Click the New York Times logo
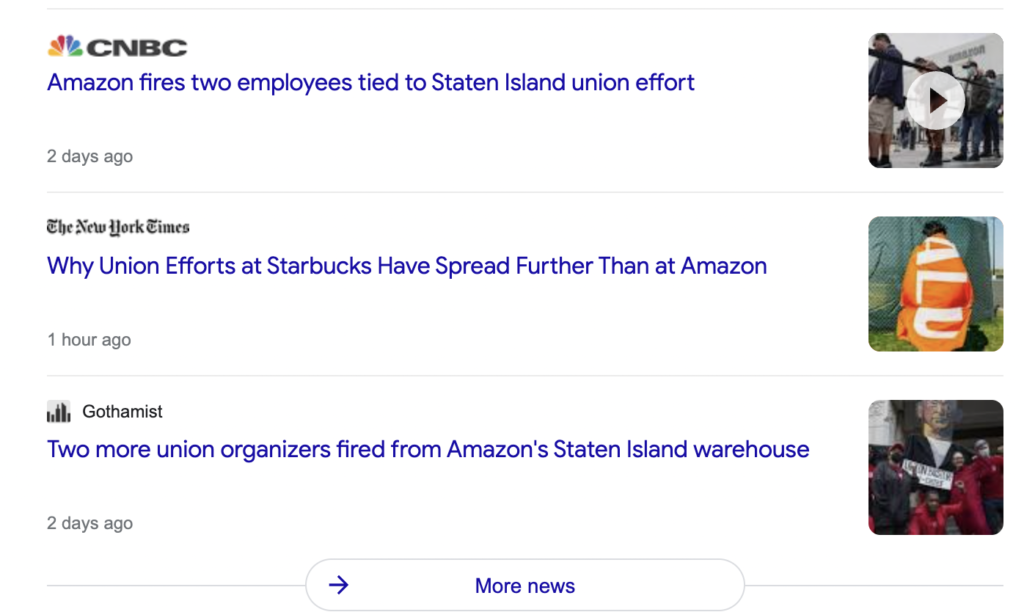Viewport: 1024px width, 612px height. click(118, 227)
